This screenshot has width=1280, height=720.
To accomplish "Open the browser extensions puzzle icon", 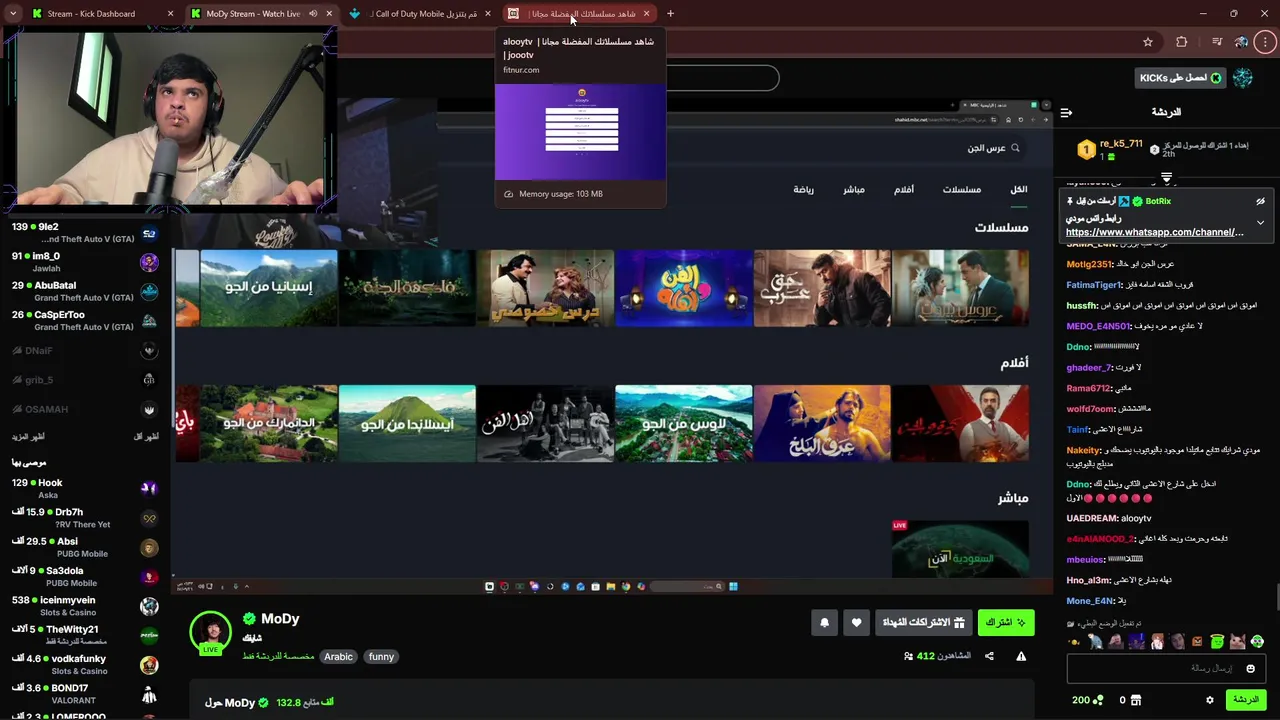I will (1182, 42).
